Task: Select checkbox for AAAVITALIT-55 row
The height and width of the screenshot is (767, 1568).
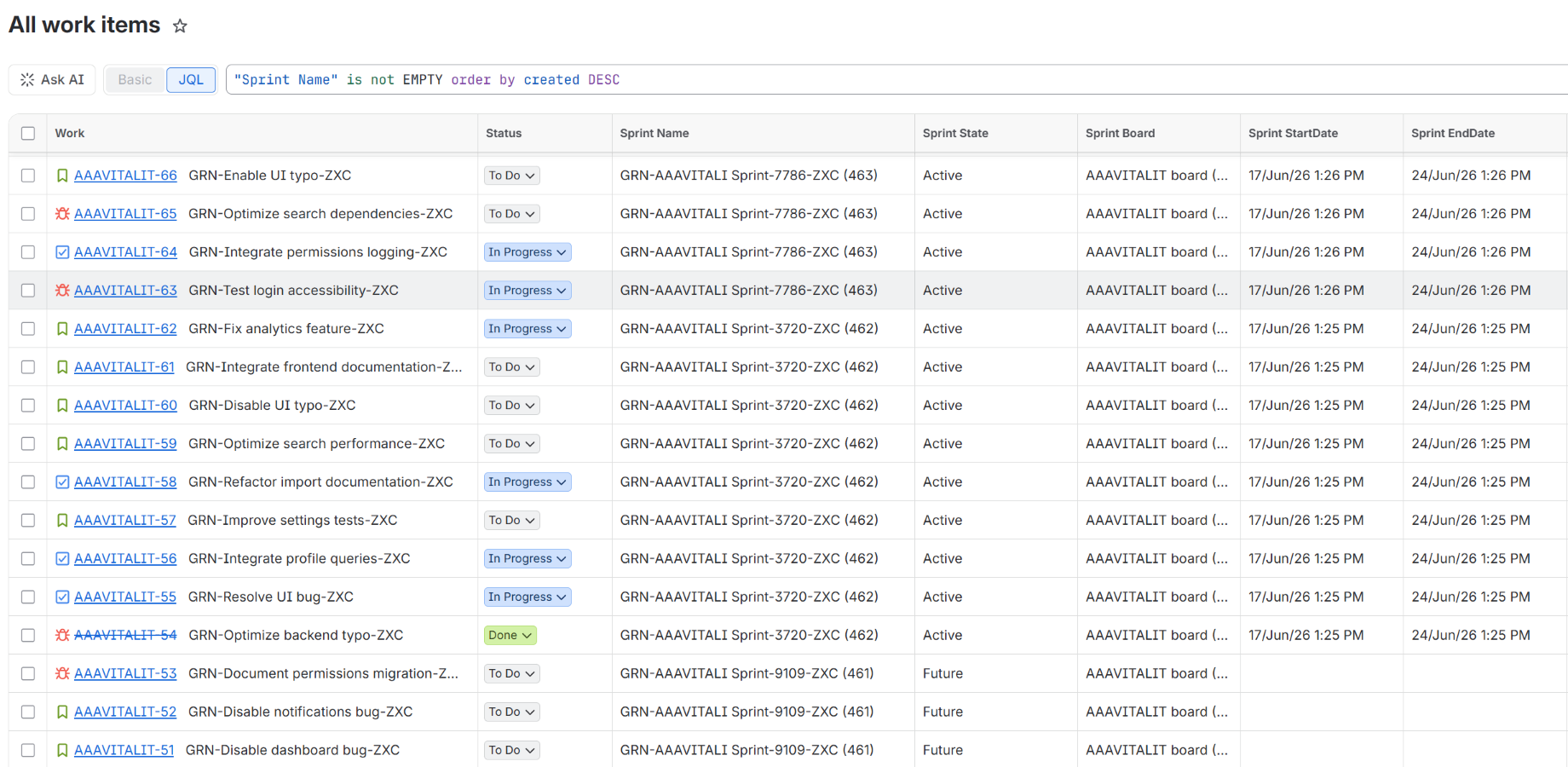Action: 28,597
